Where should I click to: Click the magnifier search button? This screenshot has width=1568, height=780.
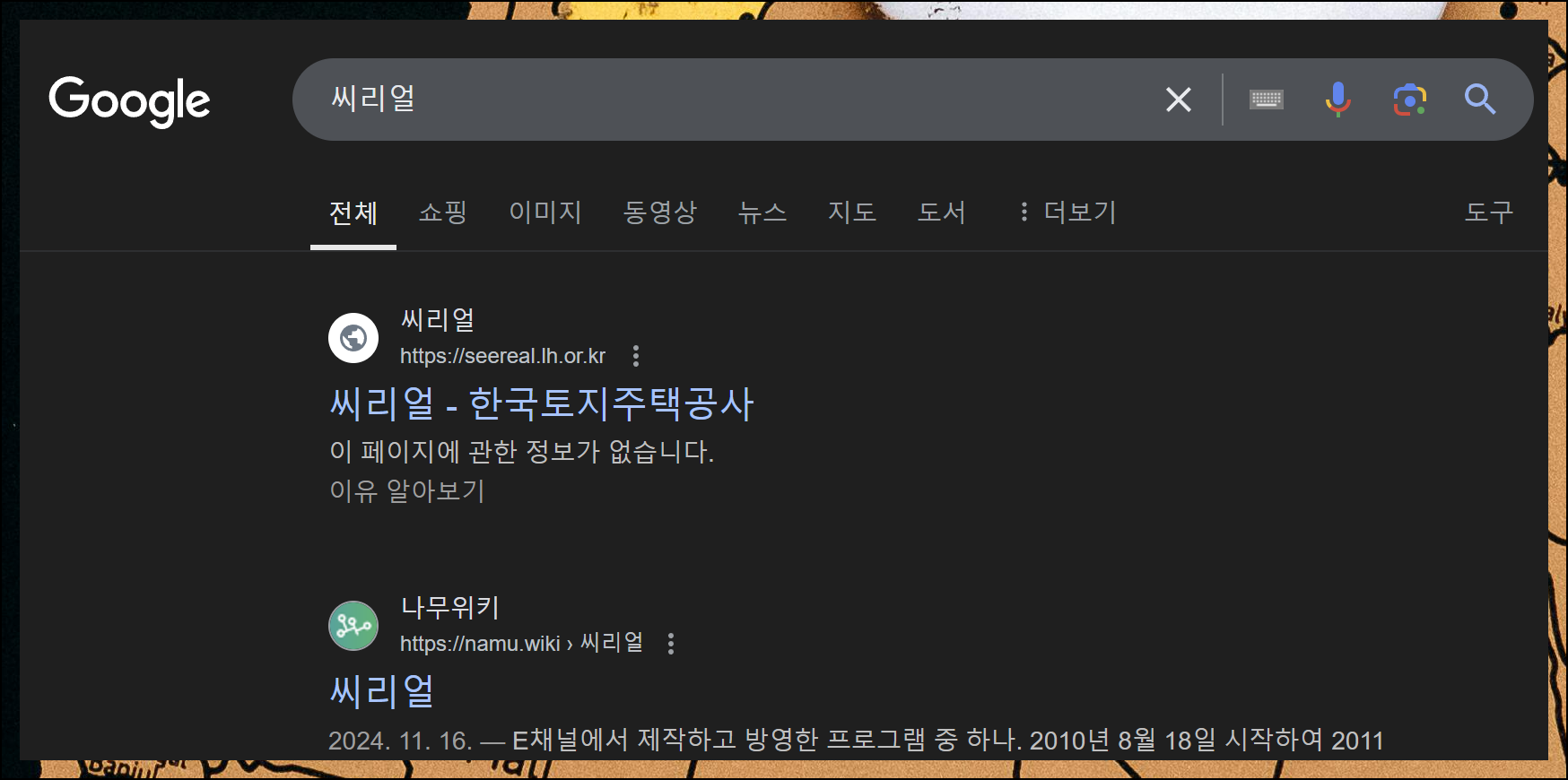pos(1480,100)
